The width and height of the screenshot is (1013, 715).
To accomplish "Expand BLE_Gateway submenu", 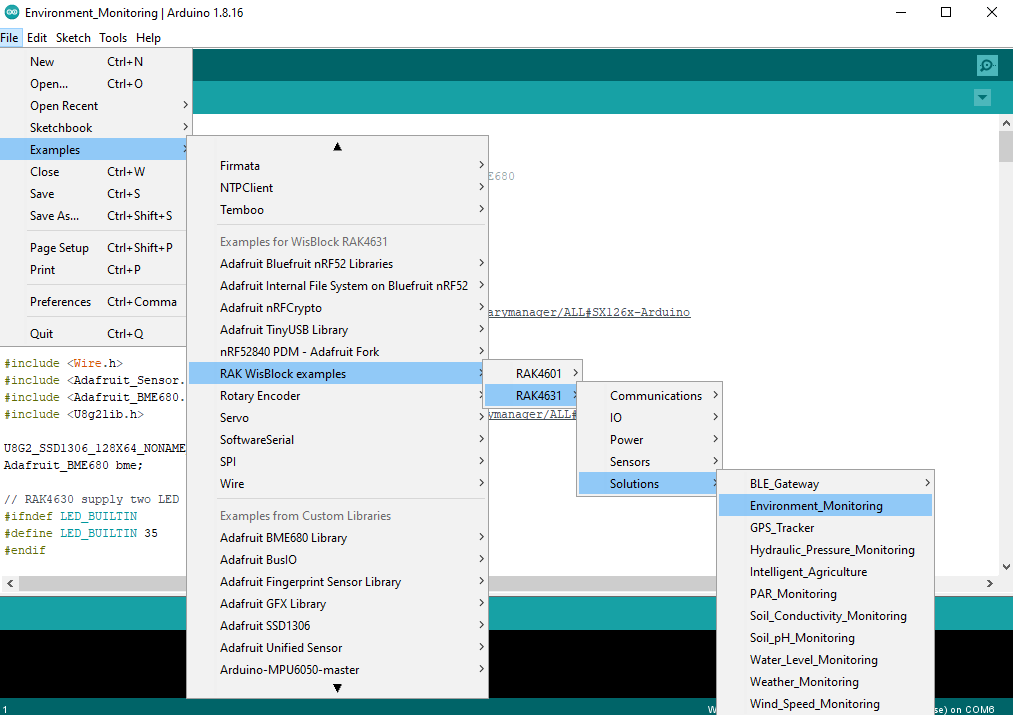I will tap(784, 484).
